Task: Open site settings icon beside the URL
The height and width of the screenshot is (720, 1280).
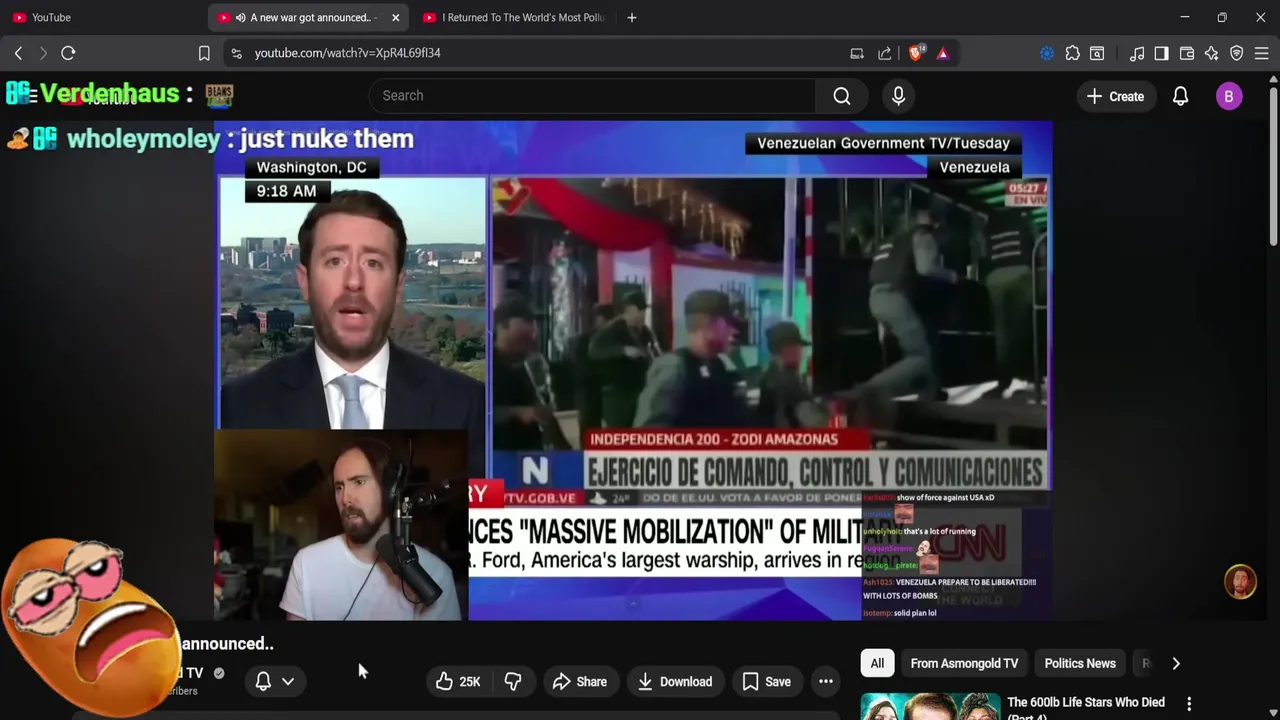Action: click(235, 53)
